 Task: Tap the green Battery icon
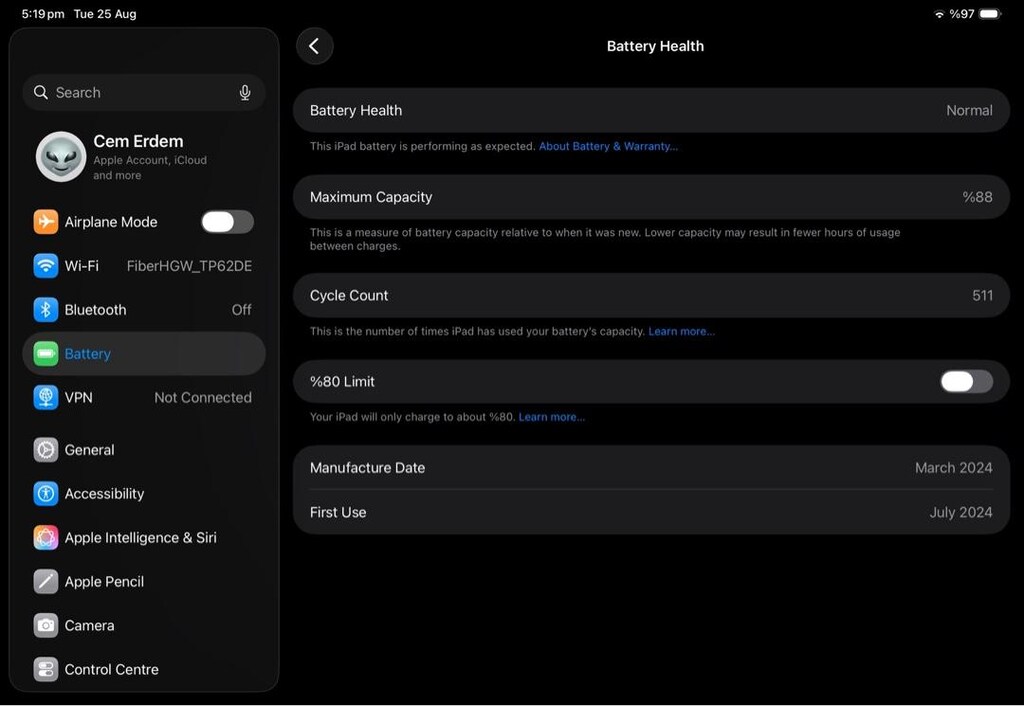(46, 354)
